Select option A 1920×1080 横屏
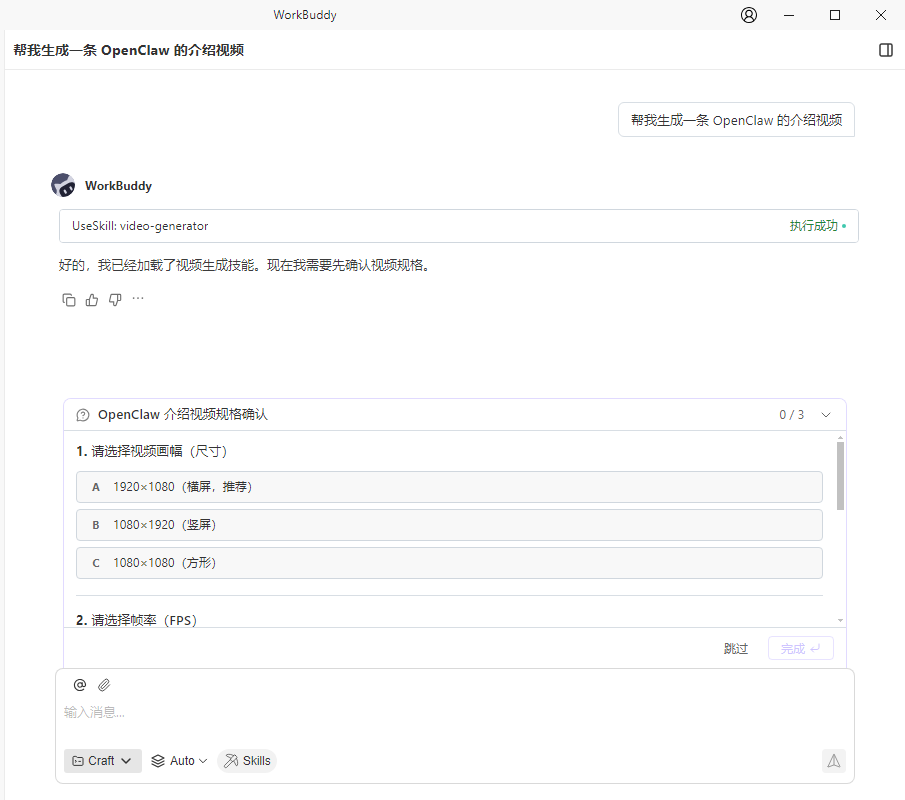Image resolution: width=905 pixels, height=800 pixels. [x=449, y=487]
